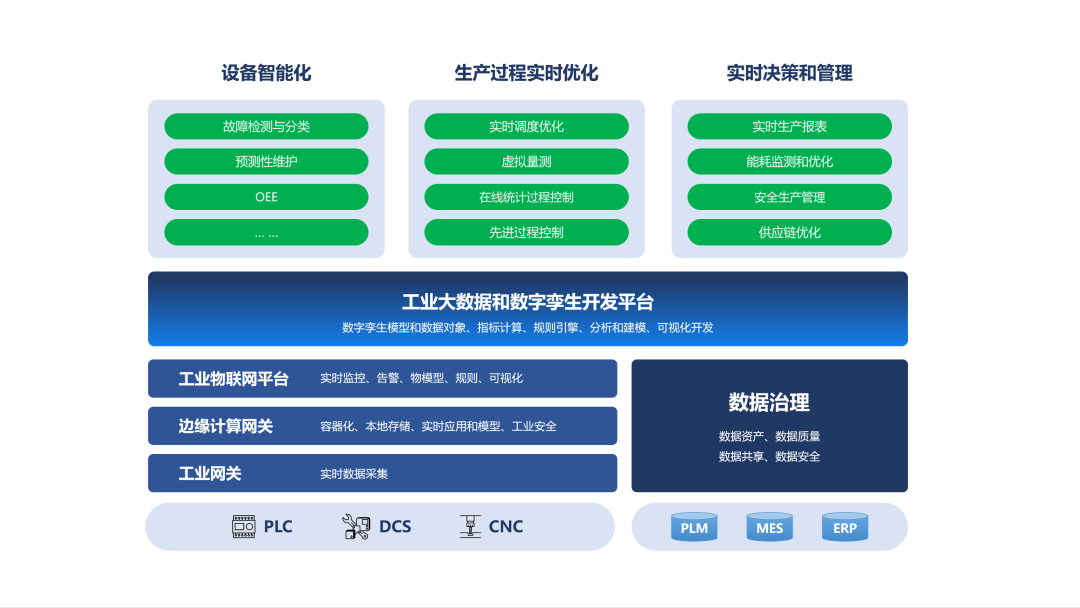Select the 虚拟量测 pill
This screenshot has height=608, width=1080.
tap(526, 162)
